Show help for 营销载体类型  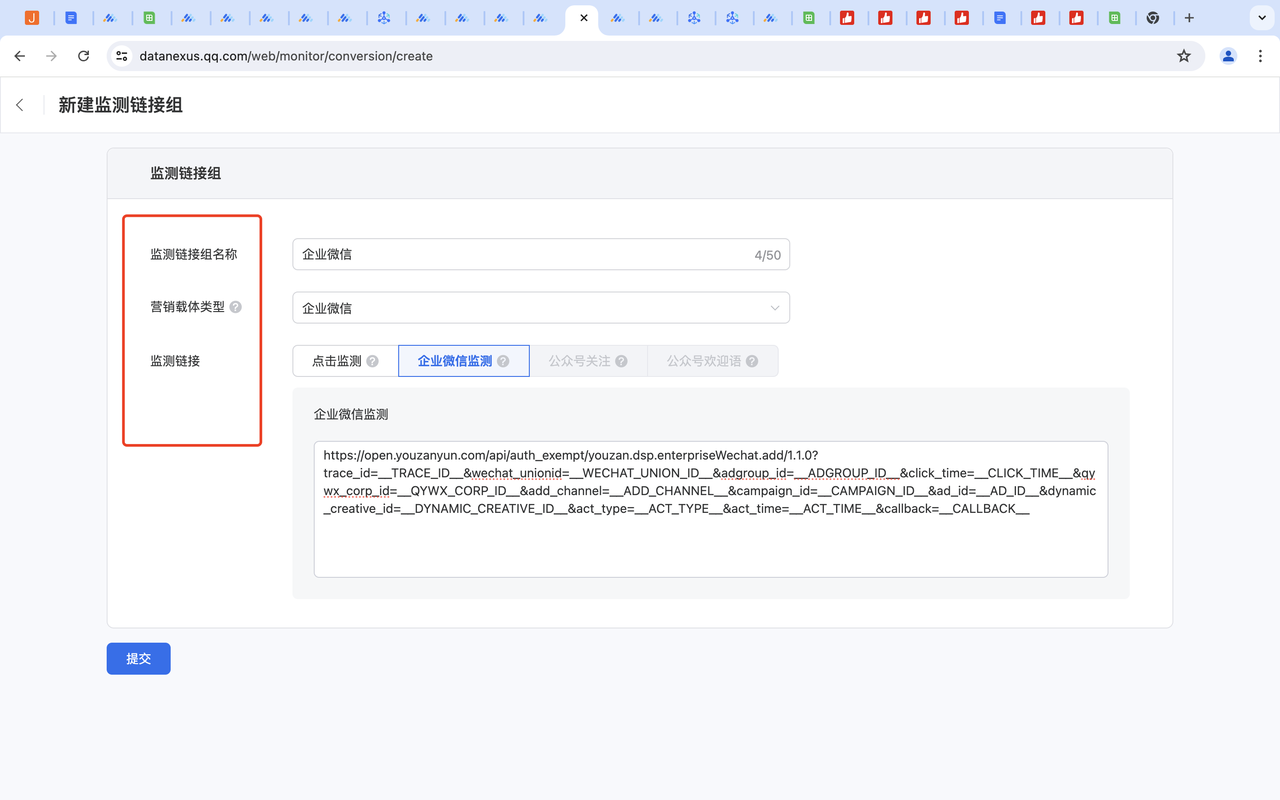point(236,307)
